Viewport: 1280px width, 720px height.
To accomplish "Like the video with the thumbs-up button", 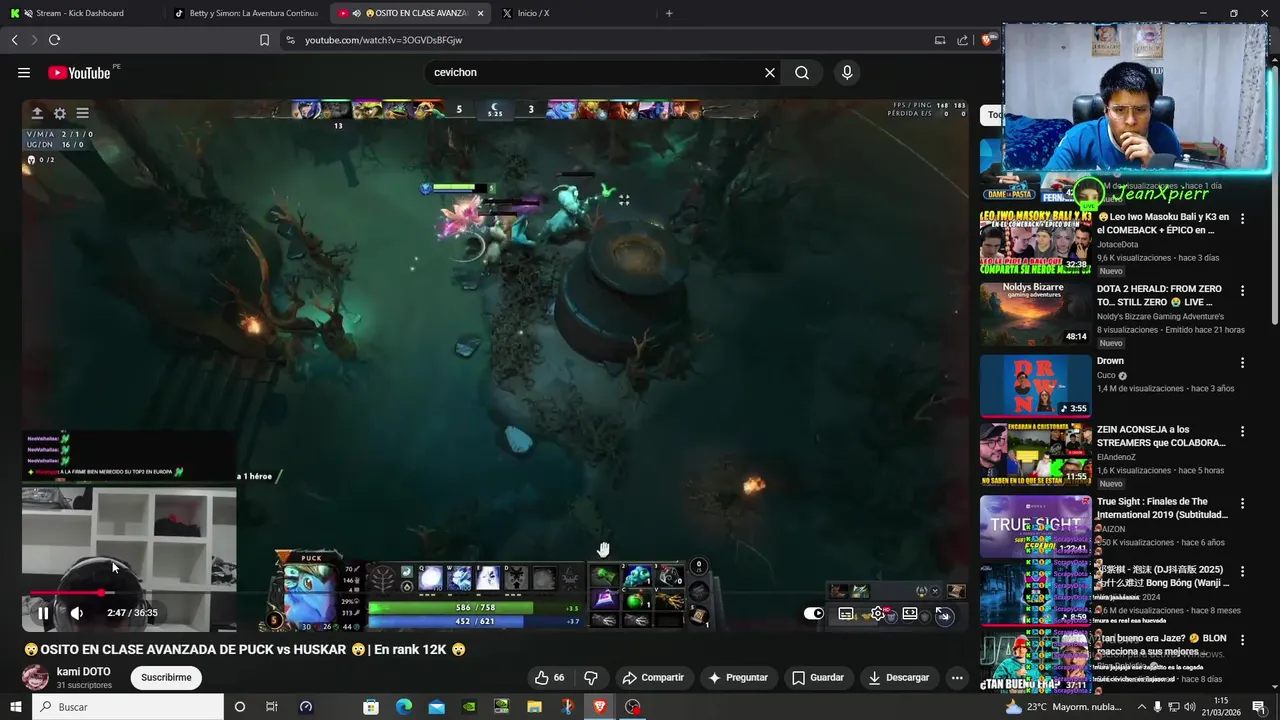I will [549, 677].
